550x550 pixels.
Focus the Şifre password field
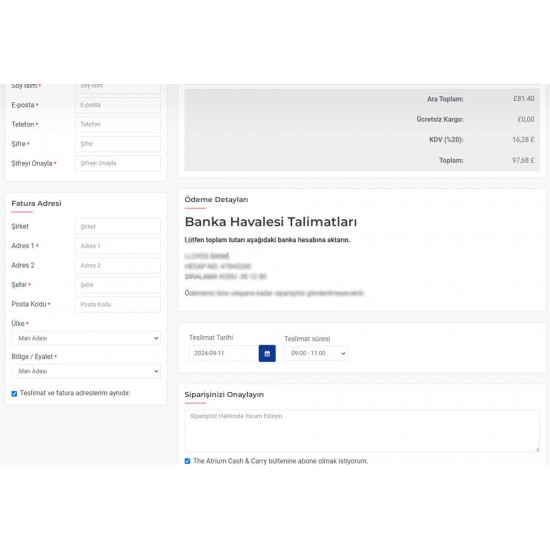click(x=118, y=144)
